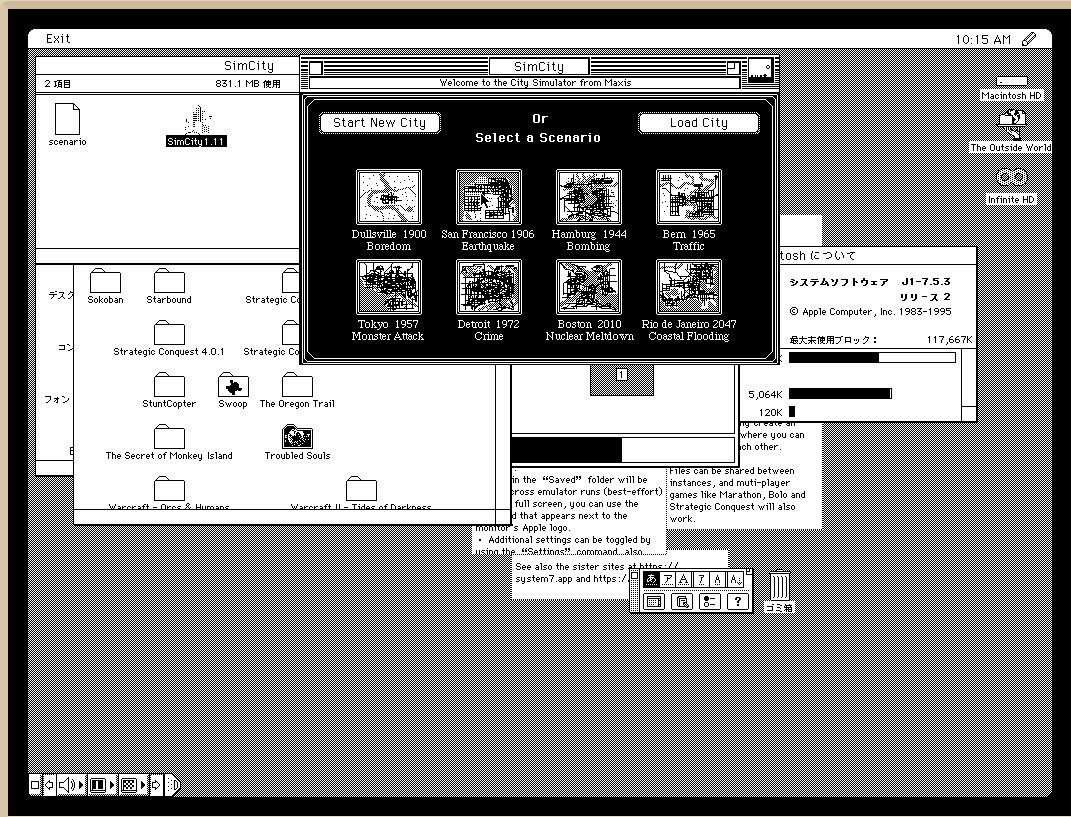The width and height of the screenshot is (1071, 817).
Task: Click the monitor numbered 1 box
Action: (x=621, y=374)
